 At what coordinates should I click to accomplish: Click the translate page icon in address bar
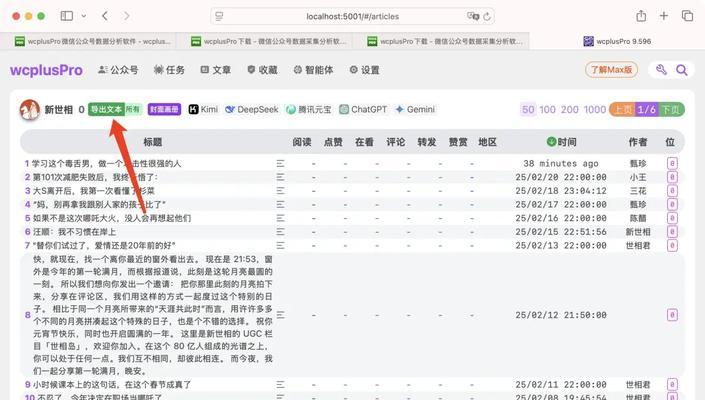473,16
